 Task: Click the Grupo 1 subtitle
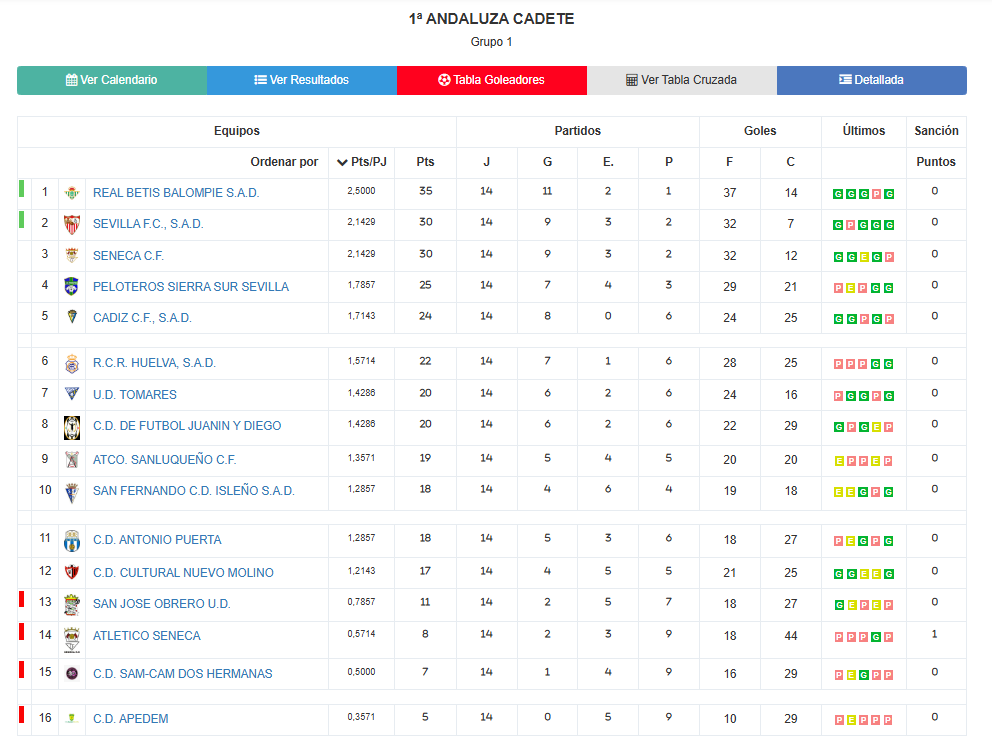click(x=492, y=42)
